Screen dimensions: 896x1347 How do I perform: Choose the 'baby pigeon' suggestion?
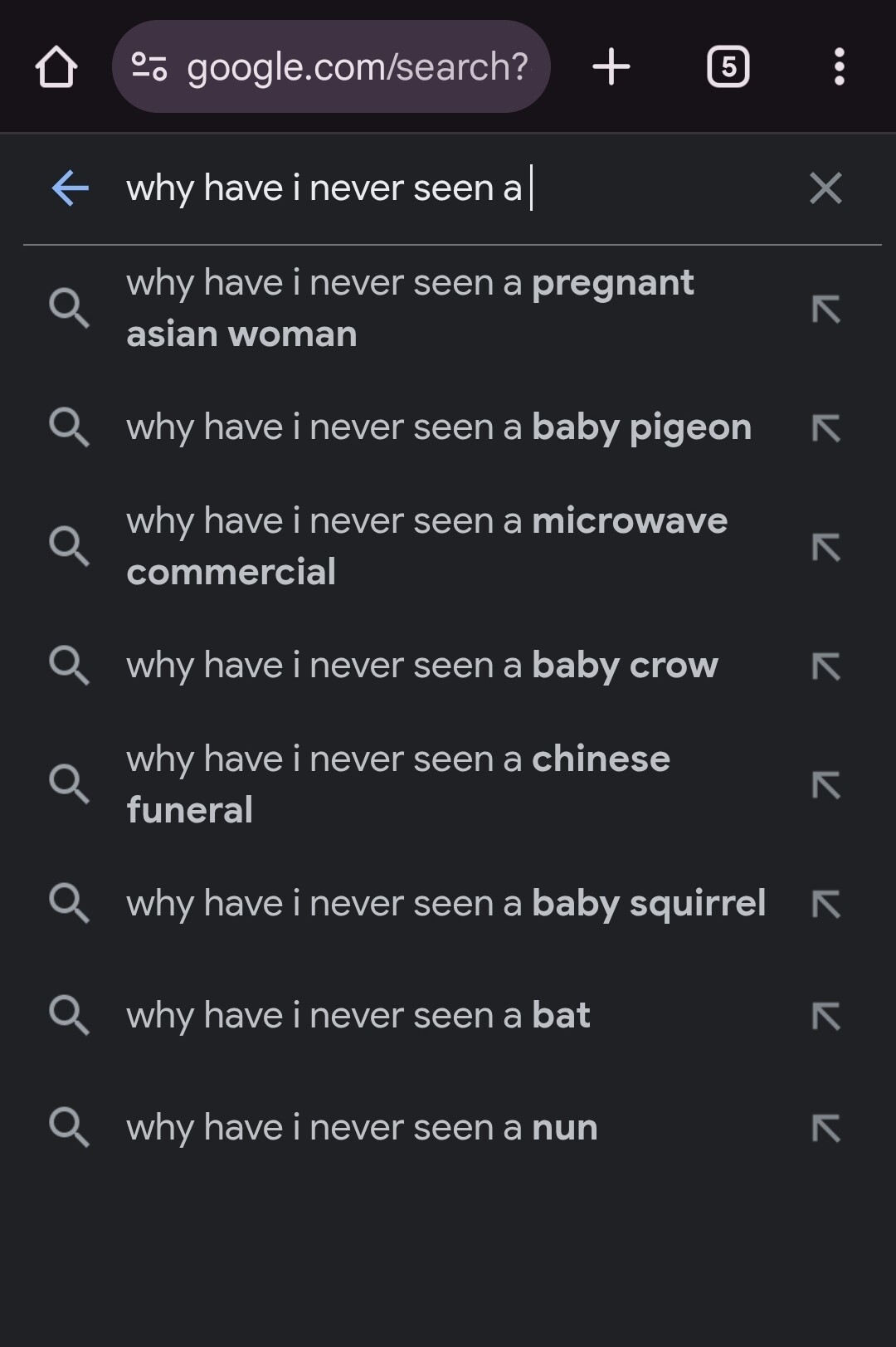pos(448,427)
